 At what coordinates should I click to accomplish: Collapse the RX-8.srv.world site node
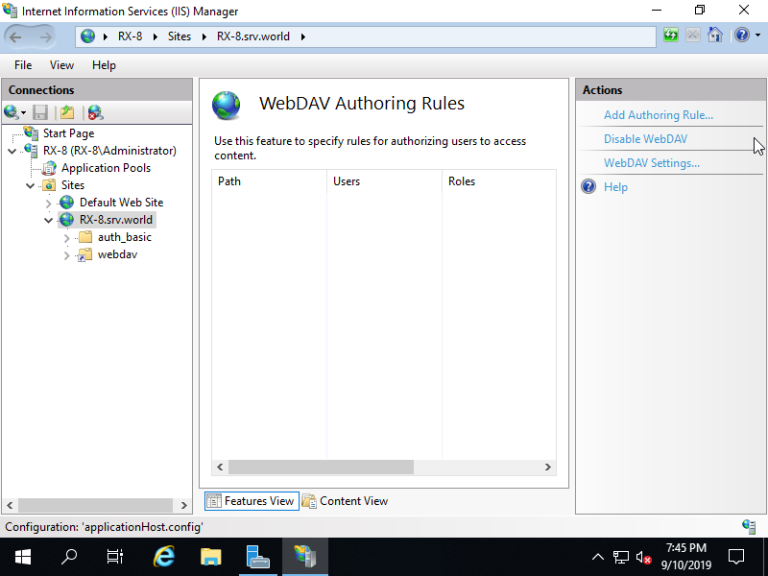48,220
